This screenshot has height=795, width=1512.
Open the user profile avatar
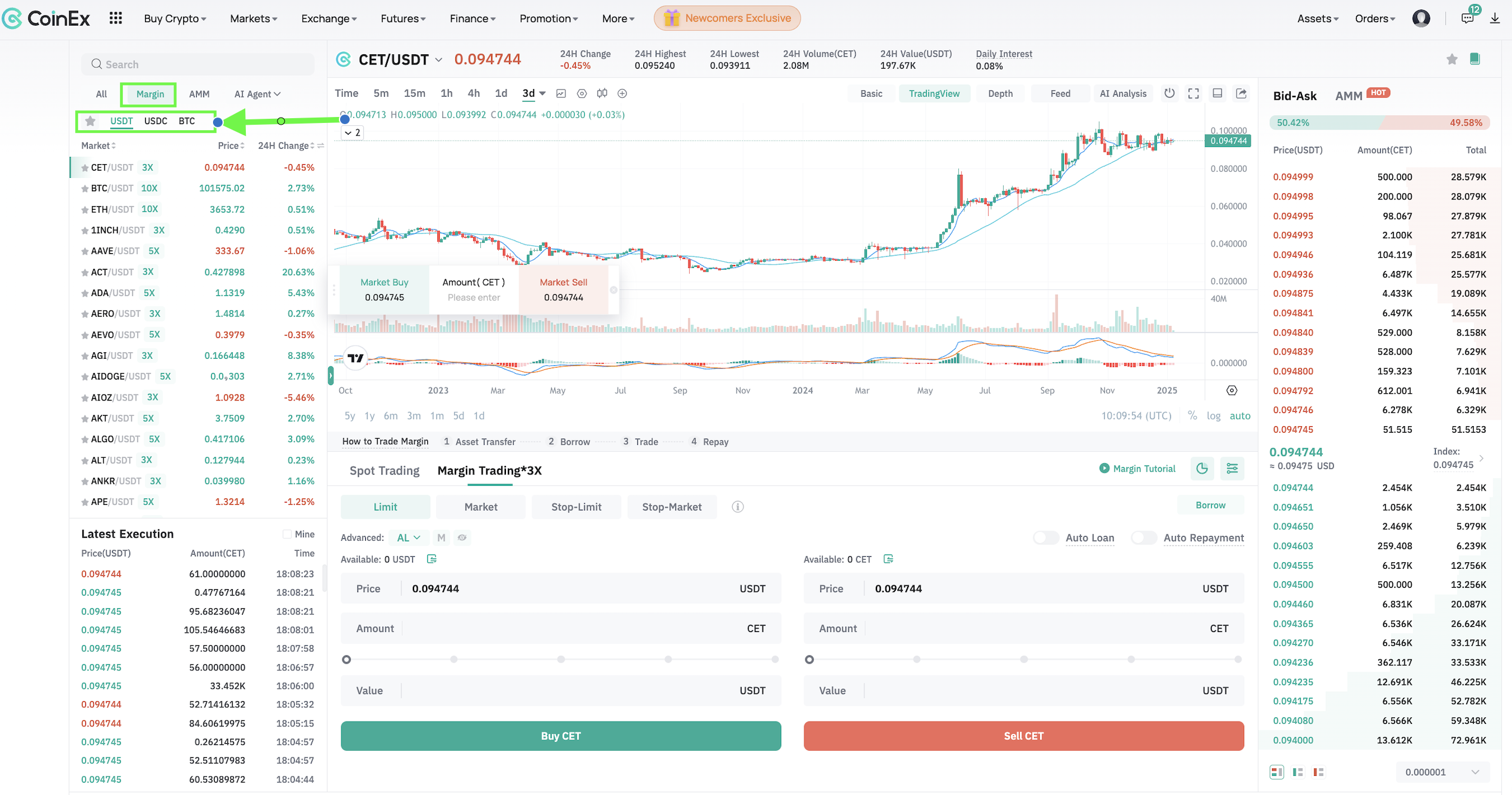pos(1421,18)
